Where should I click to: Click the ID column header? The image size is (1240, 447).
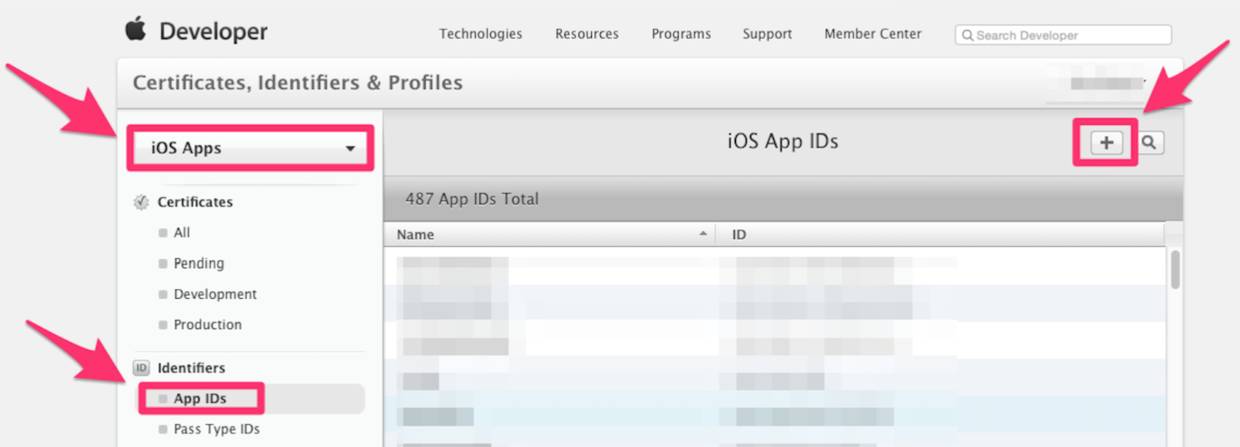pyautogui.click(x=740, y=235)
